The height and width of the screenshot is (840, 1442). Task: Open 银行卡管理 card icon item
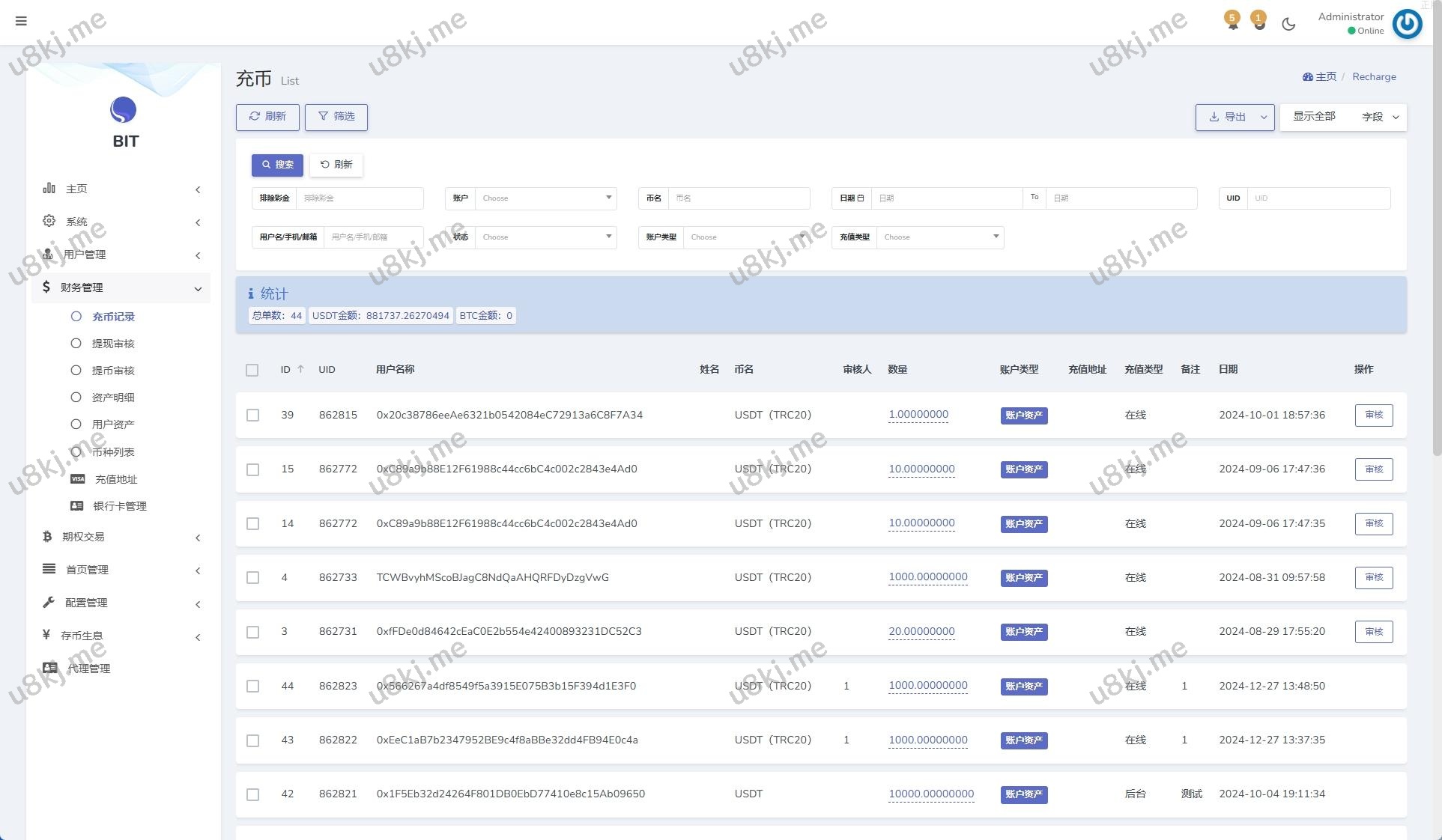pyautogui.click(x=119, y=506)
